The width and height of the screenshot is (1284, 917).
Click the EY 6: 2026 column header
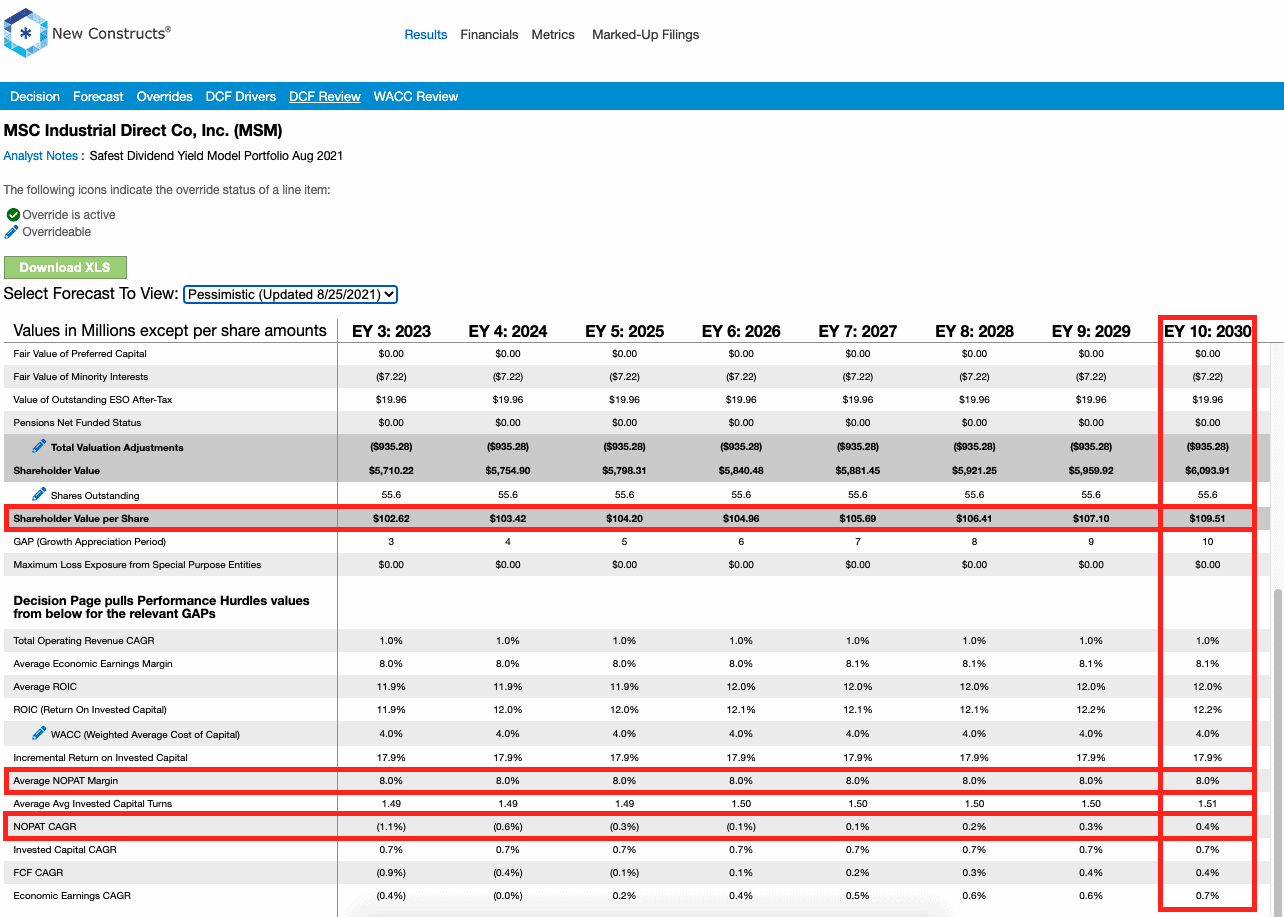(x=741, y=331)
